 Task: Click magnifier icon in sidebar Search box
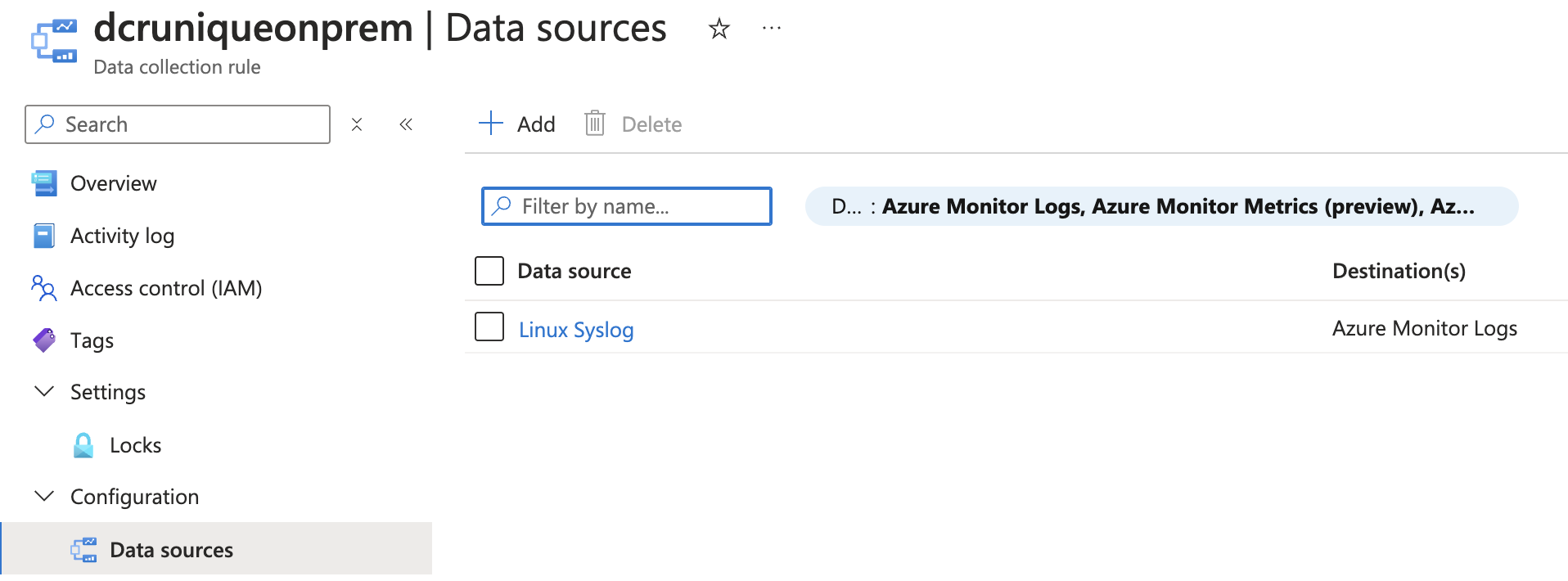click(46, 124)
